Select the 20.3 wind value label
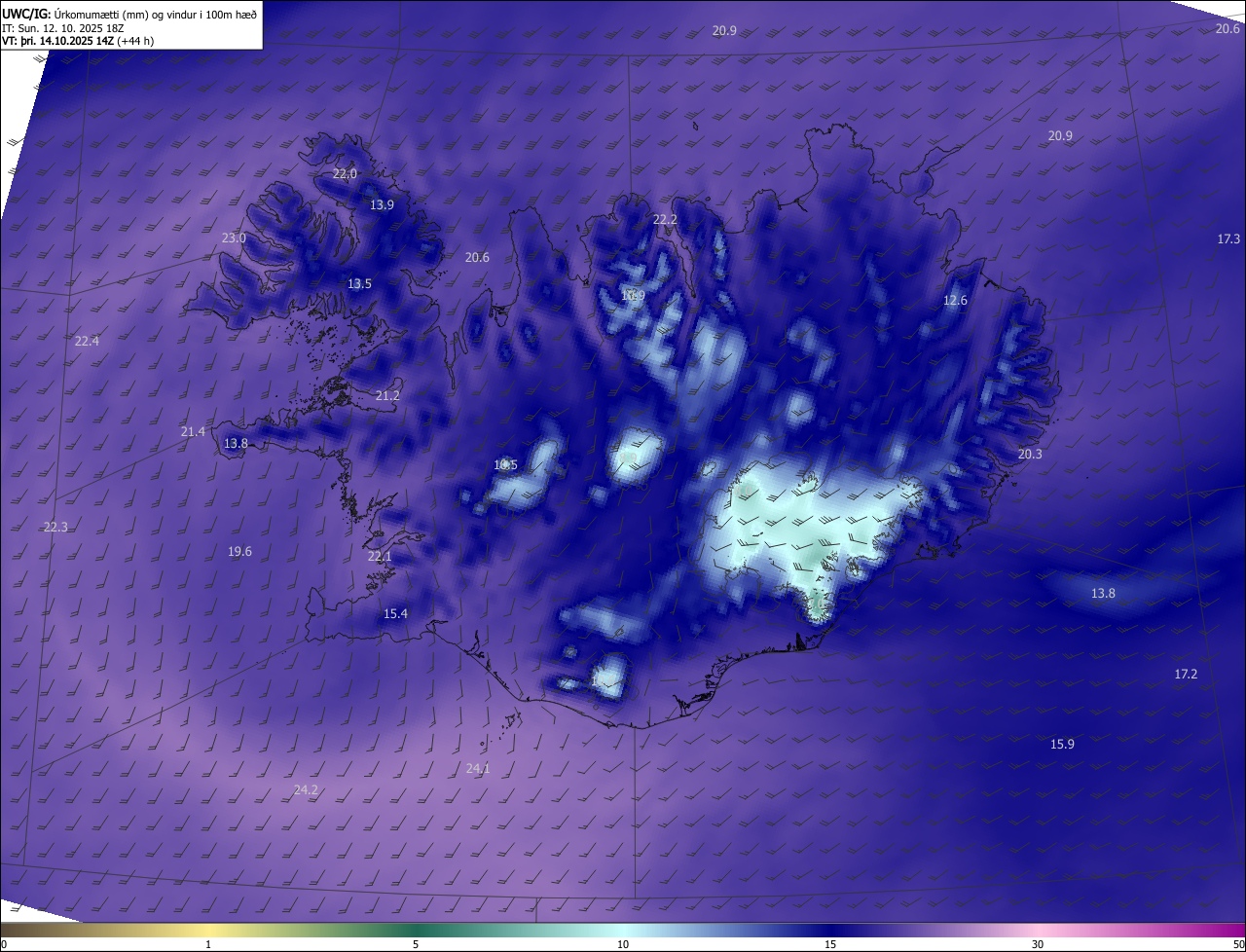Viewport: 1246px width, 952px height. [1030, 455]
